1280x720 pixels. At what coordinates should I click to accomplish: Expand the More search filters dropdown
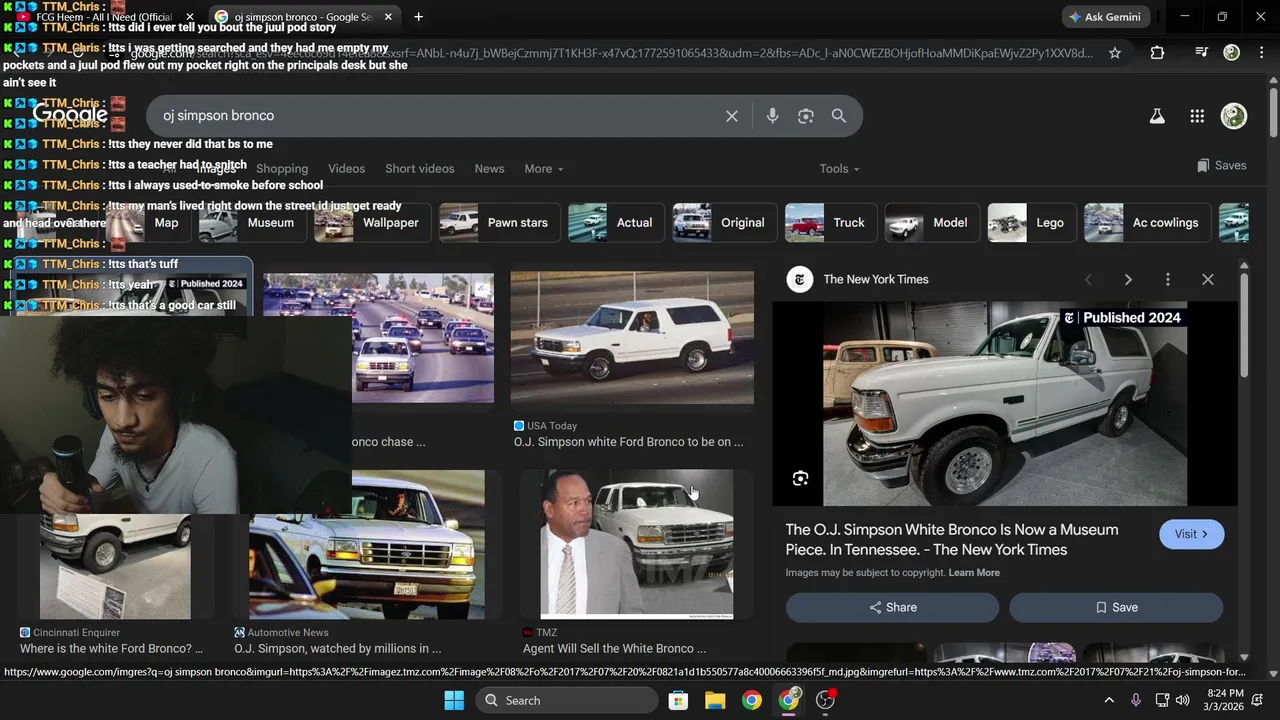(544, 169)
